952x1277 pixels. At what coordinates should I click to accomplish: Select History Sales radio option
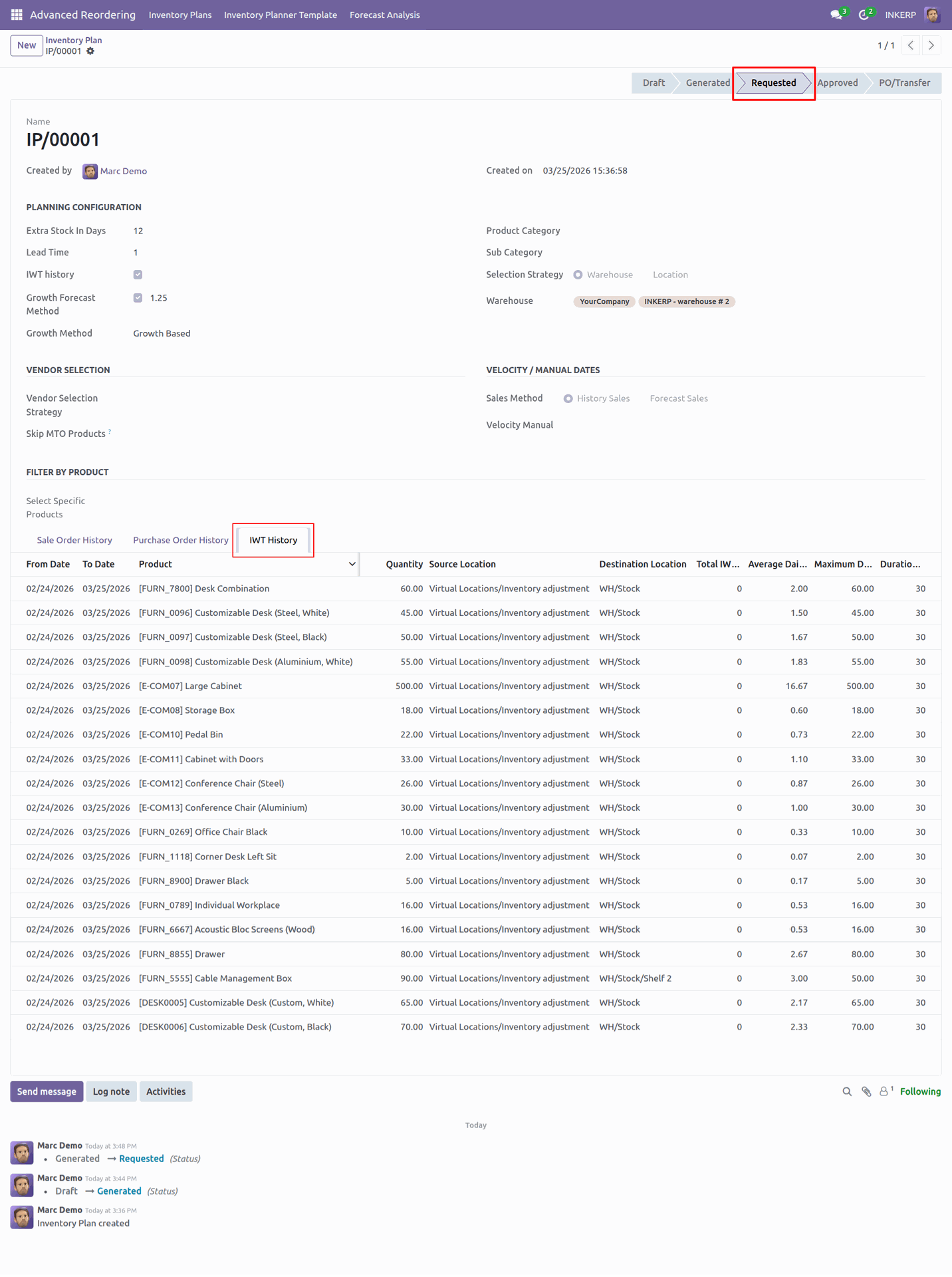[x=568, y=398]
